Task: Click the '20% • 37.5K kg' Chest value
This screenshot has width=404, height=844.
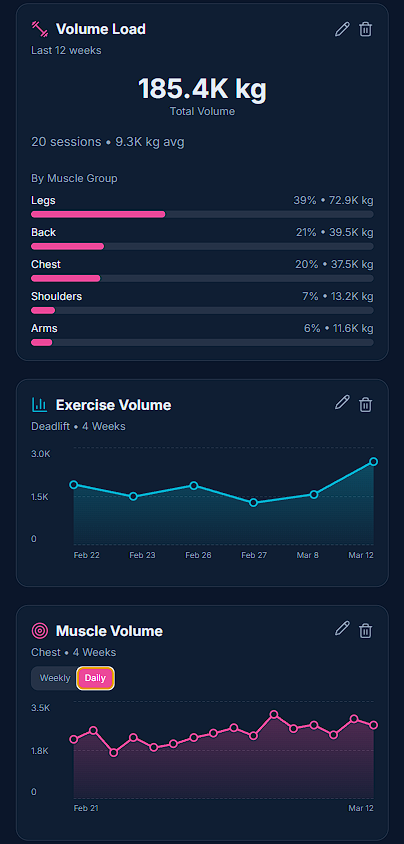Action: tap(334, 264)
